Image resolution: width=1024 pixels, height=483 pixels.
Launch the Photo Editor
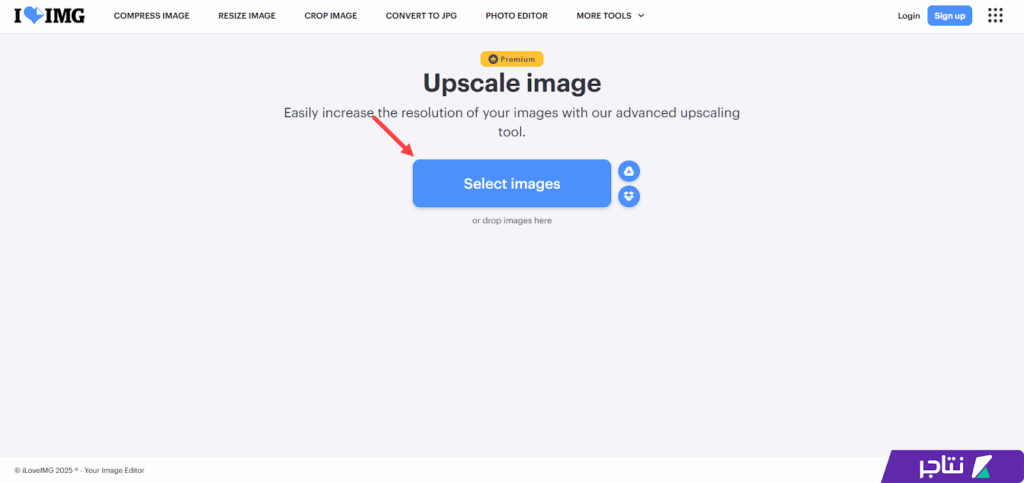coord(516,16)
